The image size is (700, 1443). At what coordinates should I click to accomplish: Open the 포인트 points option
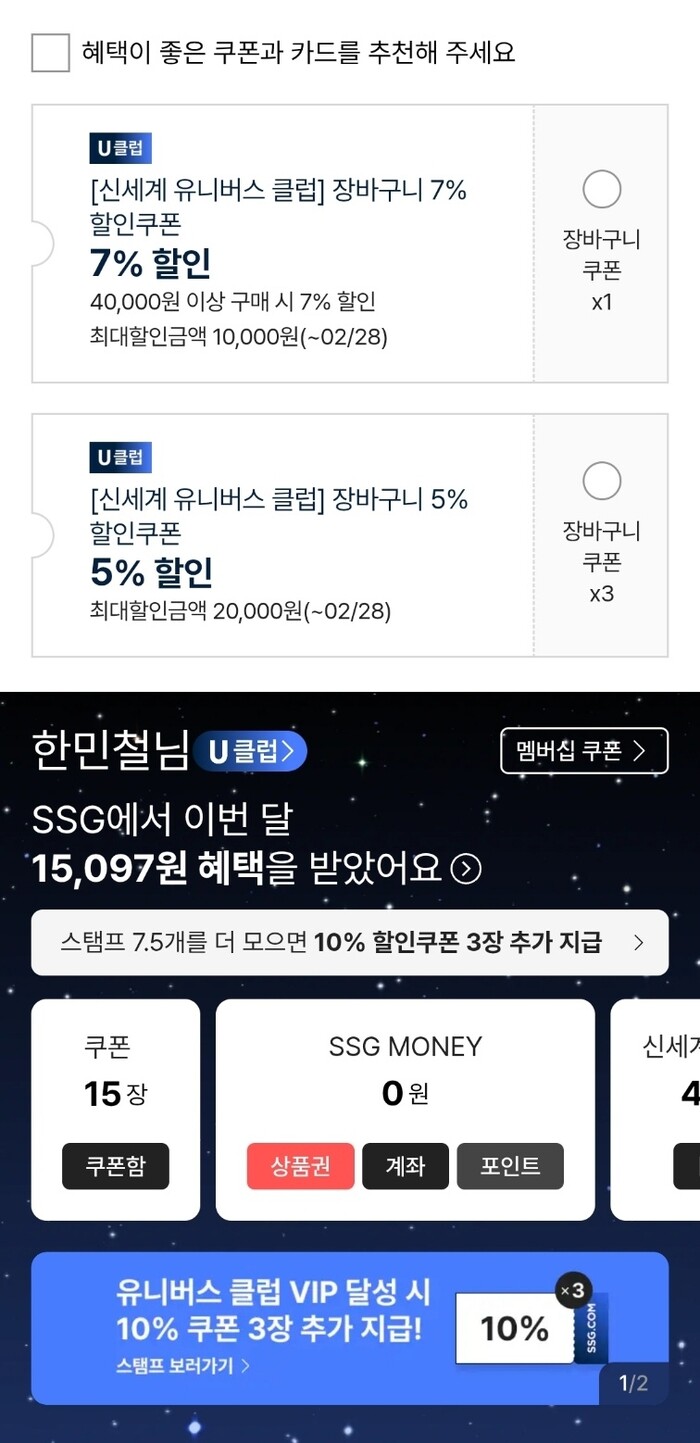click(x=510, y=1166)
